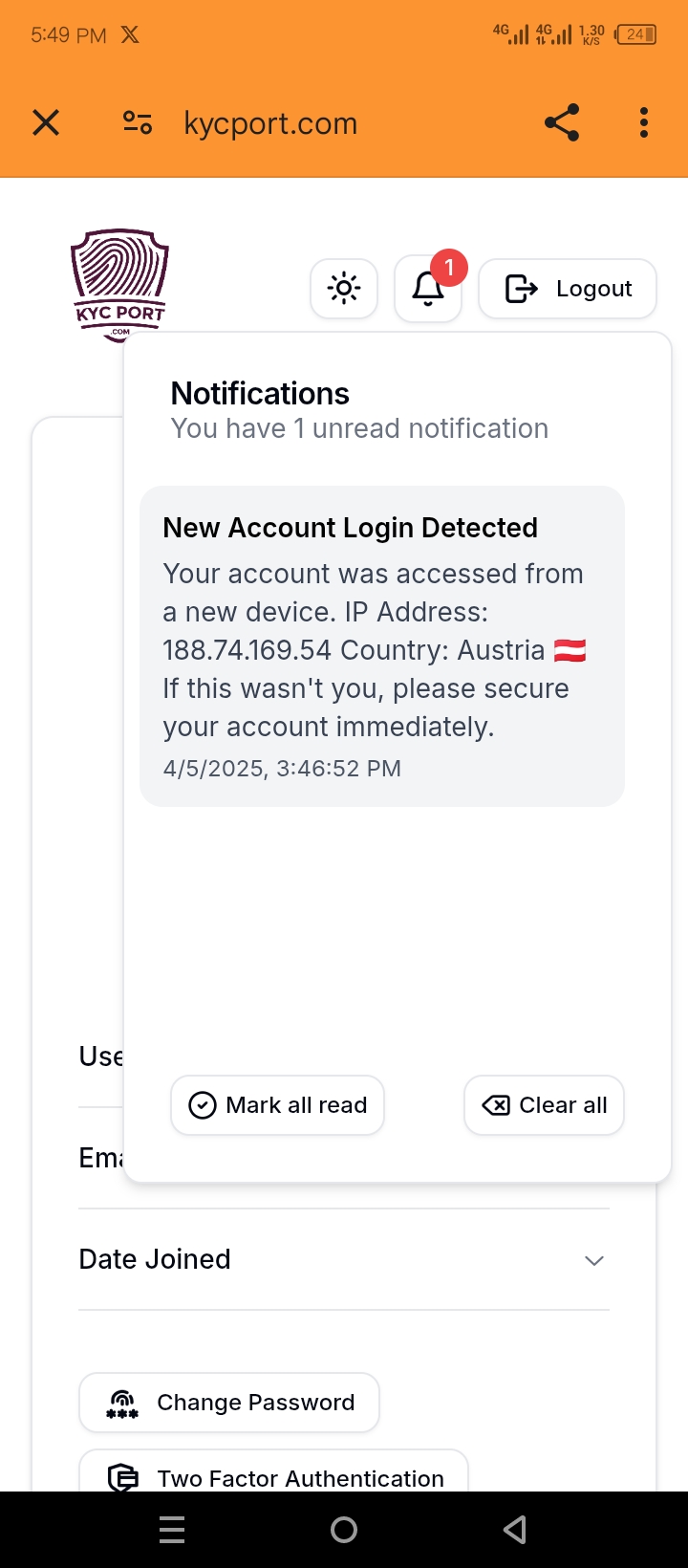This screenshot has width=688, height=1568.
Task: Click the KYC Port fingerprint logo
Action: tap(119, 284)
